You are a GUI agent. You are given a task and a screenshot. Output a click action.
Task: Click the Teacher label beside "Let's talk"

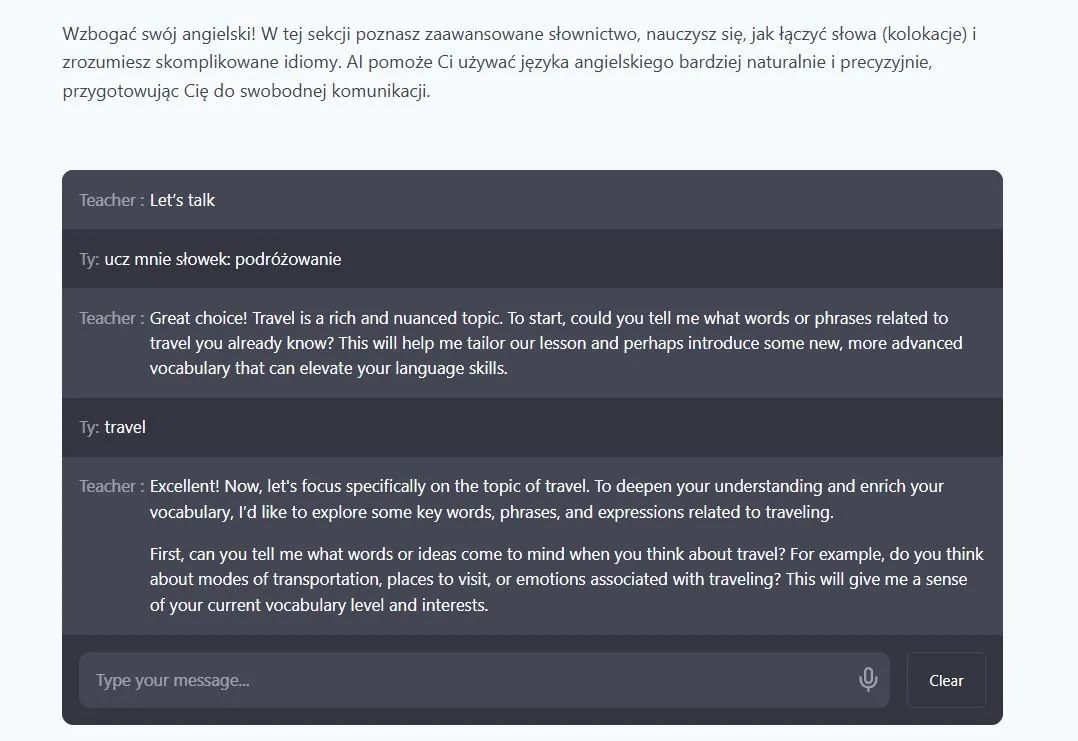click(x=111, y=200)
